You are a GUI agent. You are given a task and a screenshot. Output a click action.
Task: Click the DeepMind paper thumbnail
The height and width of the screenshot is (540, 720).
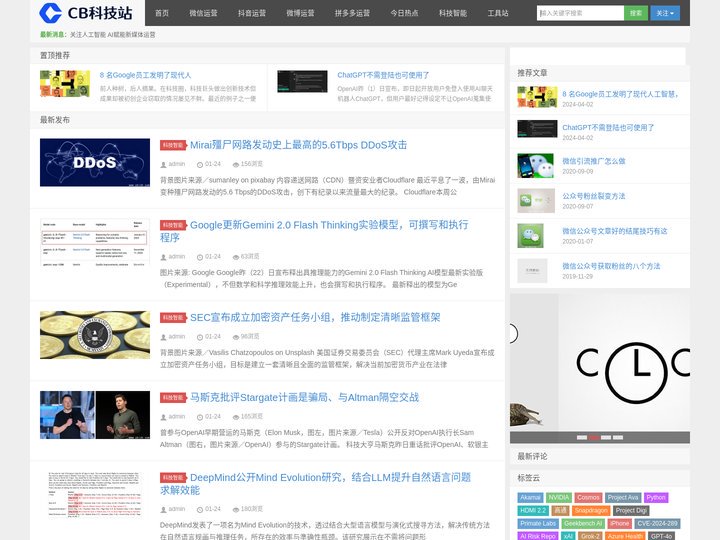pos(95,495)
